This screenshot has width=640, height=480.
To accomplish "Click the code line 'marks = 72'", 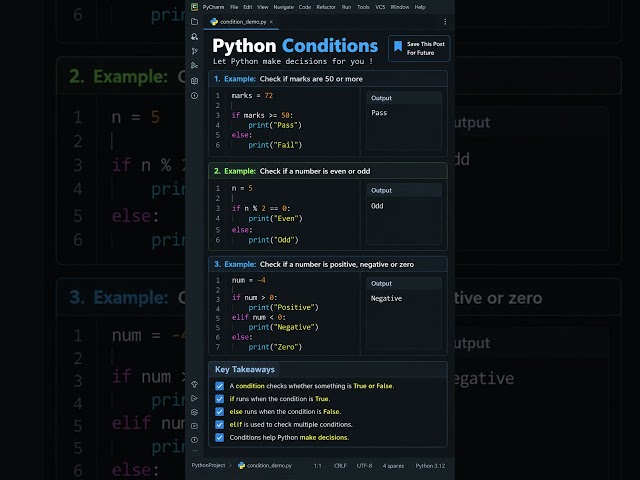I will point(252,96).
